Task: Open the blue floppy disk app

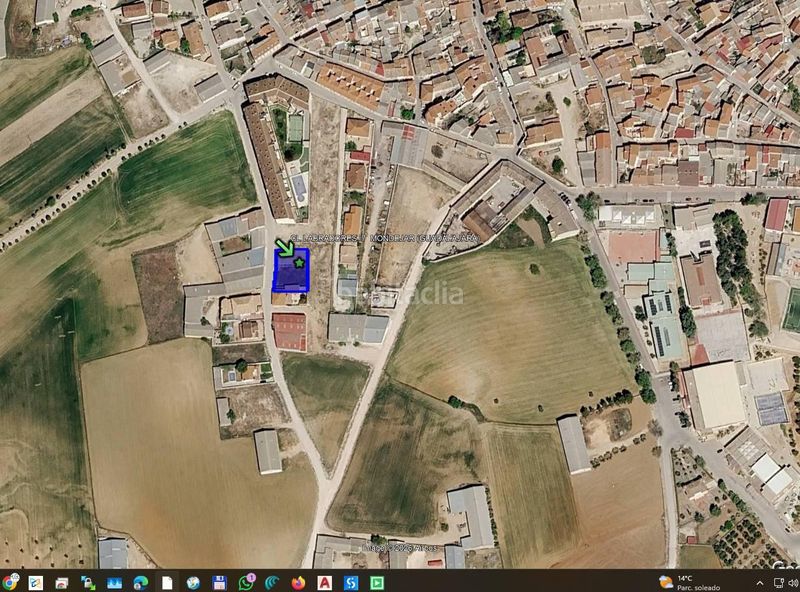Action: tap(219, 582)
